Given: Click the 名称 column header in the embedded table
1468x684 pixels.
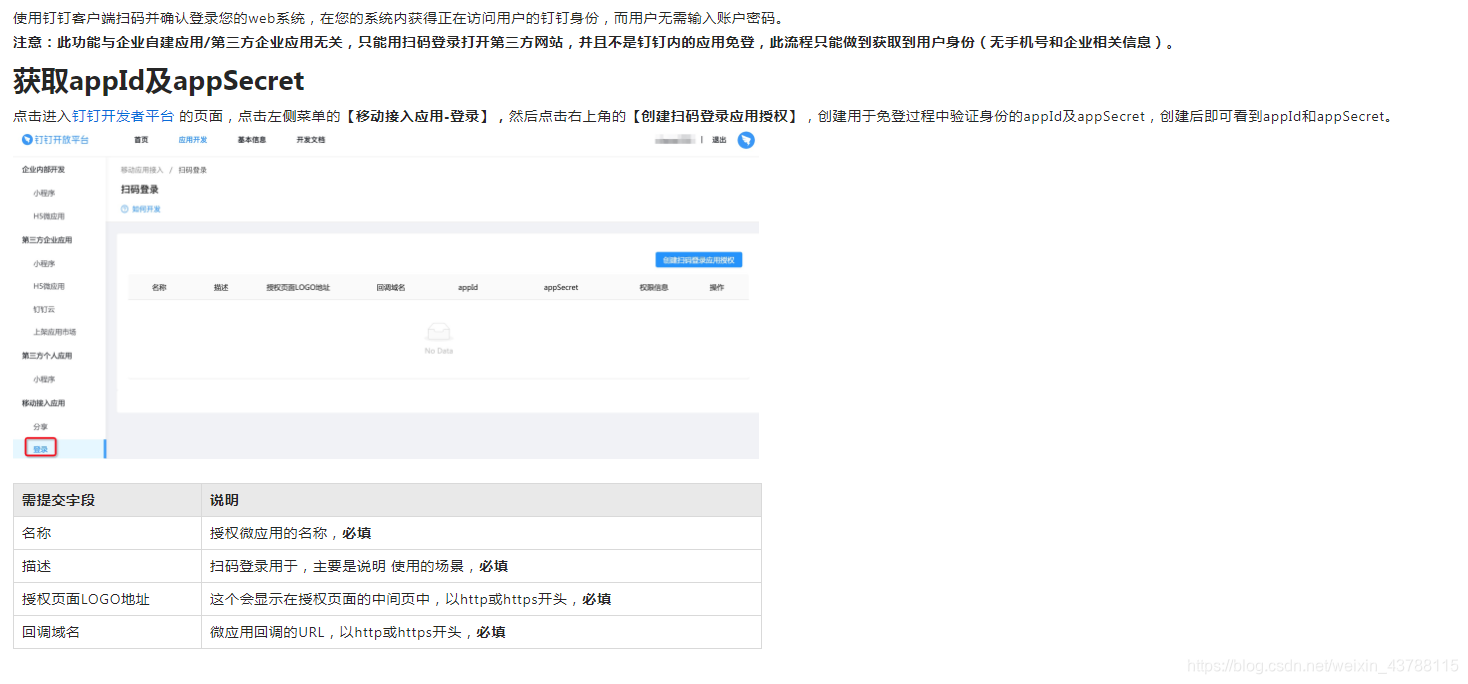Looking at the screenshot, I should pyautogui.click(x=159, y=288).
